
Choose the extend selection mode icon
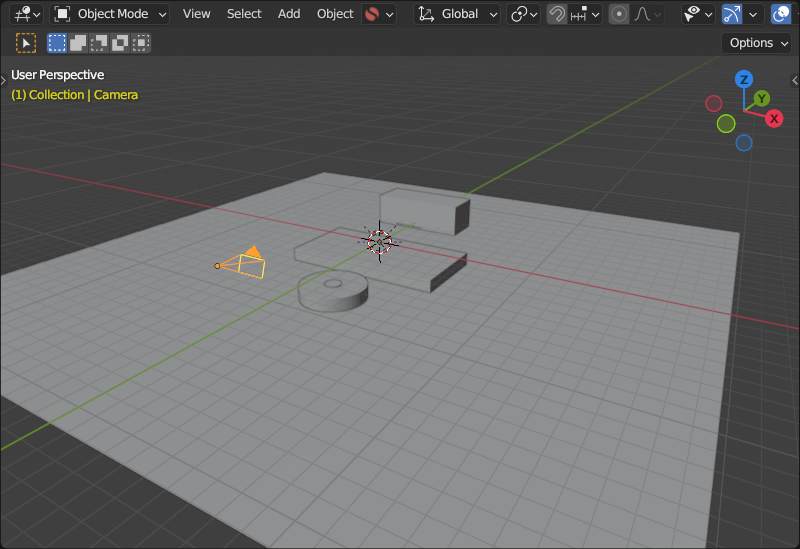click(x=78, y=43)
